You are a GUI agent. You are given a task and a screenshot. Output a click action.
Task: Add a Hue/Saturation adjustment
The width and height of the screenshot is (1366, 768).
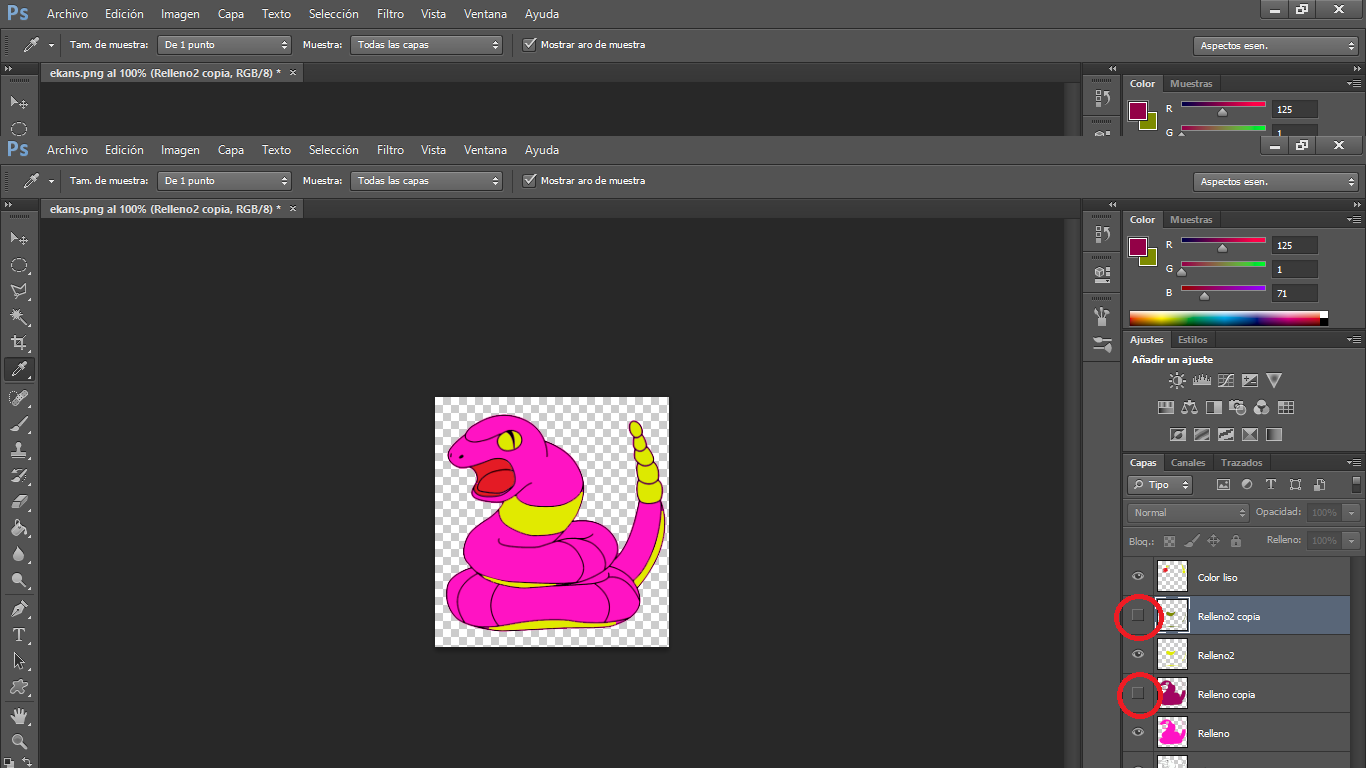click(1165, 408)
